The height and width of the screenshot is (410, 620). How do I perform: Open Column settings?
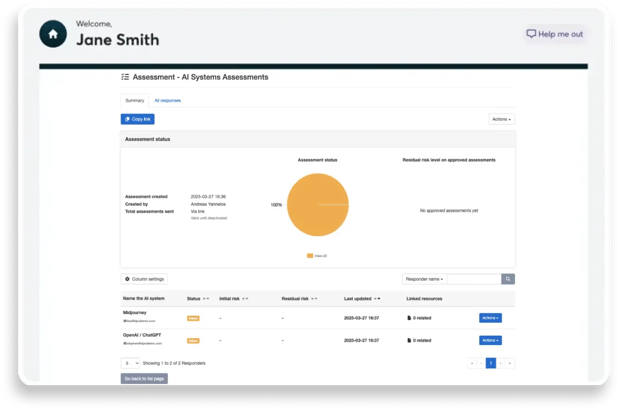point(144,279)
